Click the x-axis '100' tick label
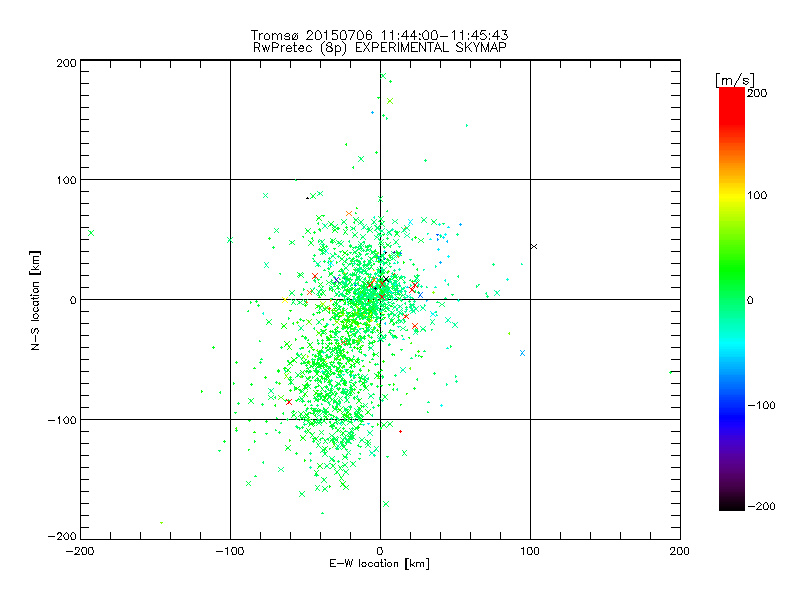The width and height of the screenshot is (800, 600). 530,551
